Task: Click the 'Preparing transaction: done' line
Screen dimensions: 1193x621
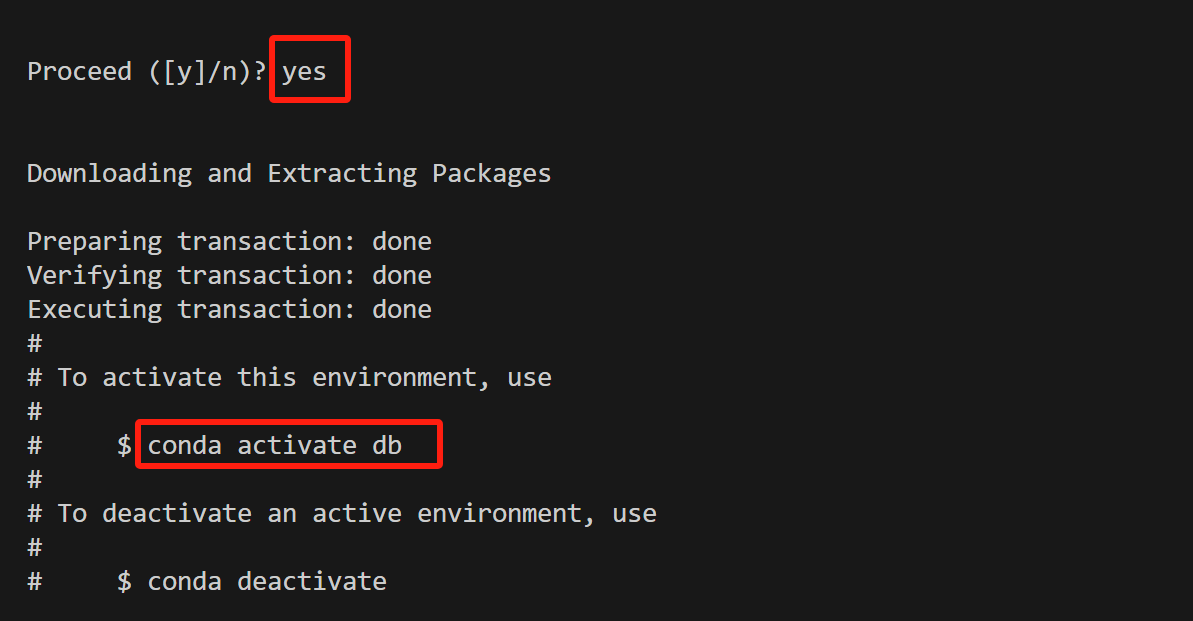Action: [230, 242]
